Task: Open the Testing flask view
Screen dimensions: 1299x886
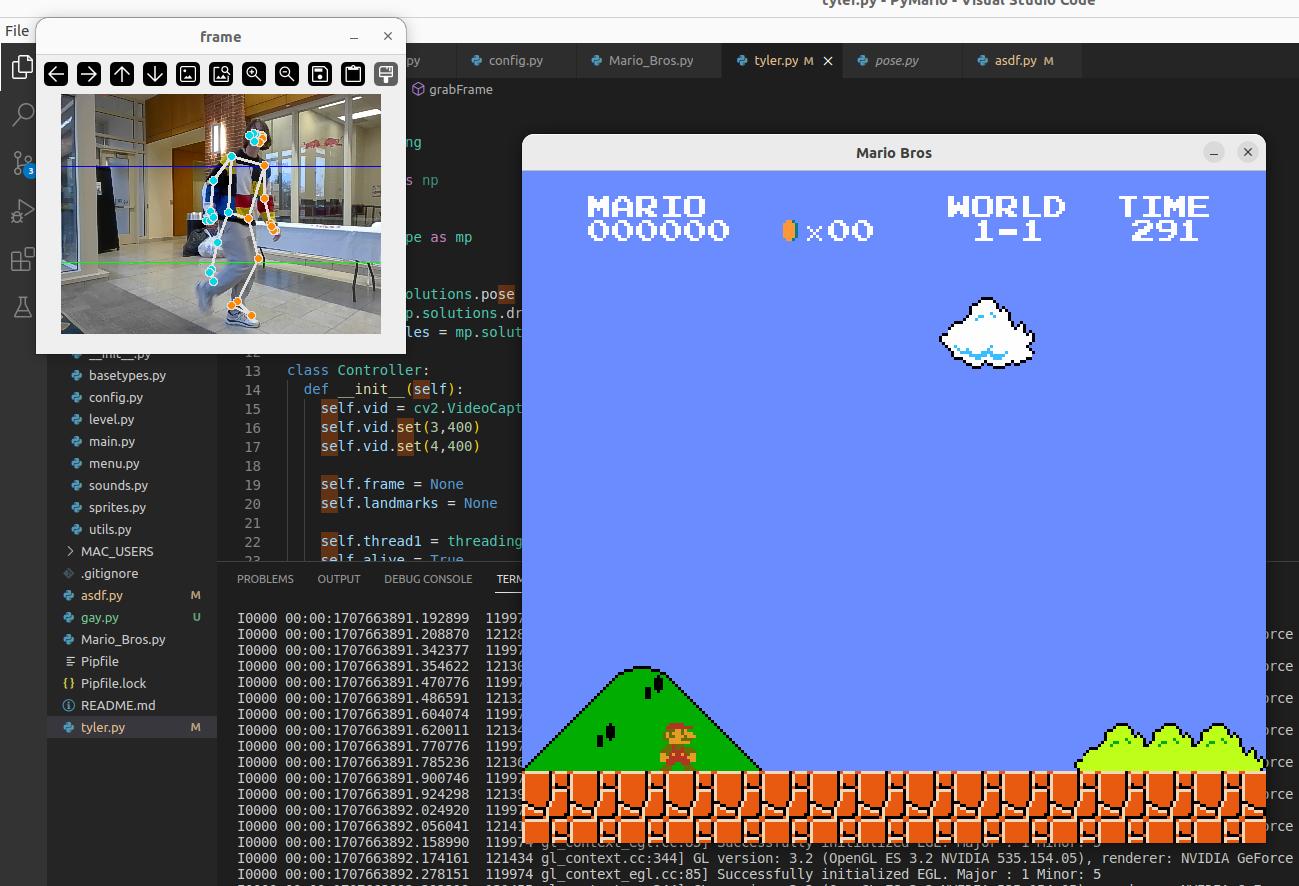Action: [22, 307]
